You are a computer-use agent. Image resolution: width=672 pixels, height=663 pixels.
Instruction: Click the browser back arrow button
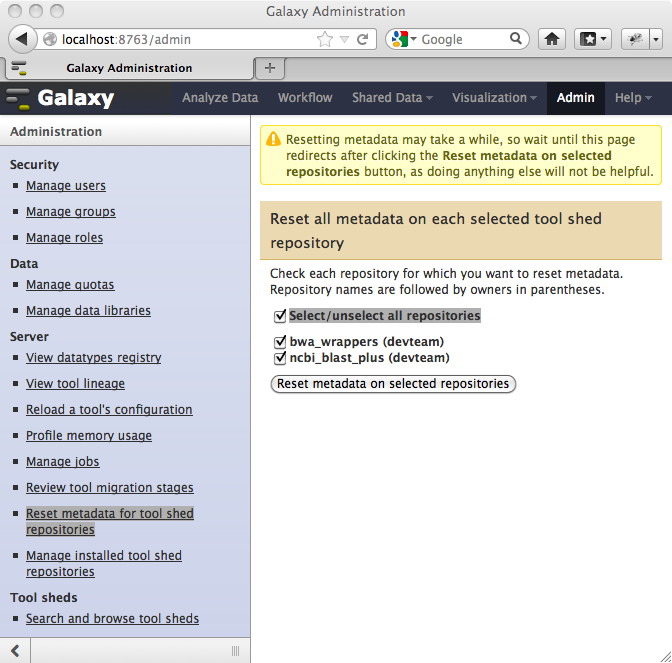(x=21, y=39)
